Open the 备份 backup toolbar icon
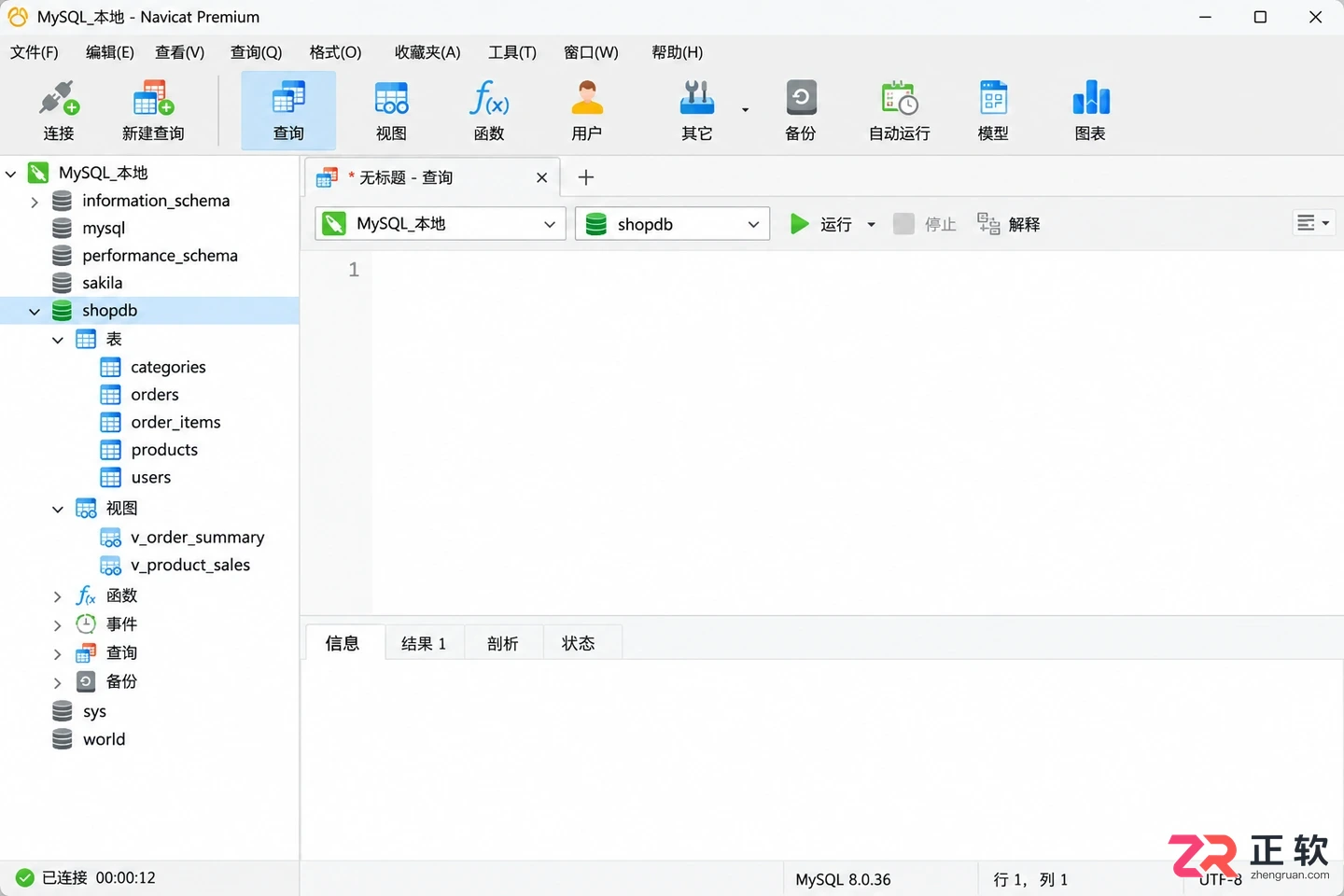This screenshot has width=1344, height=896. 801,97
